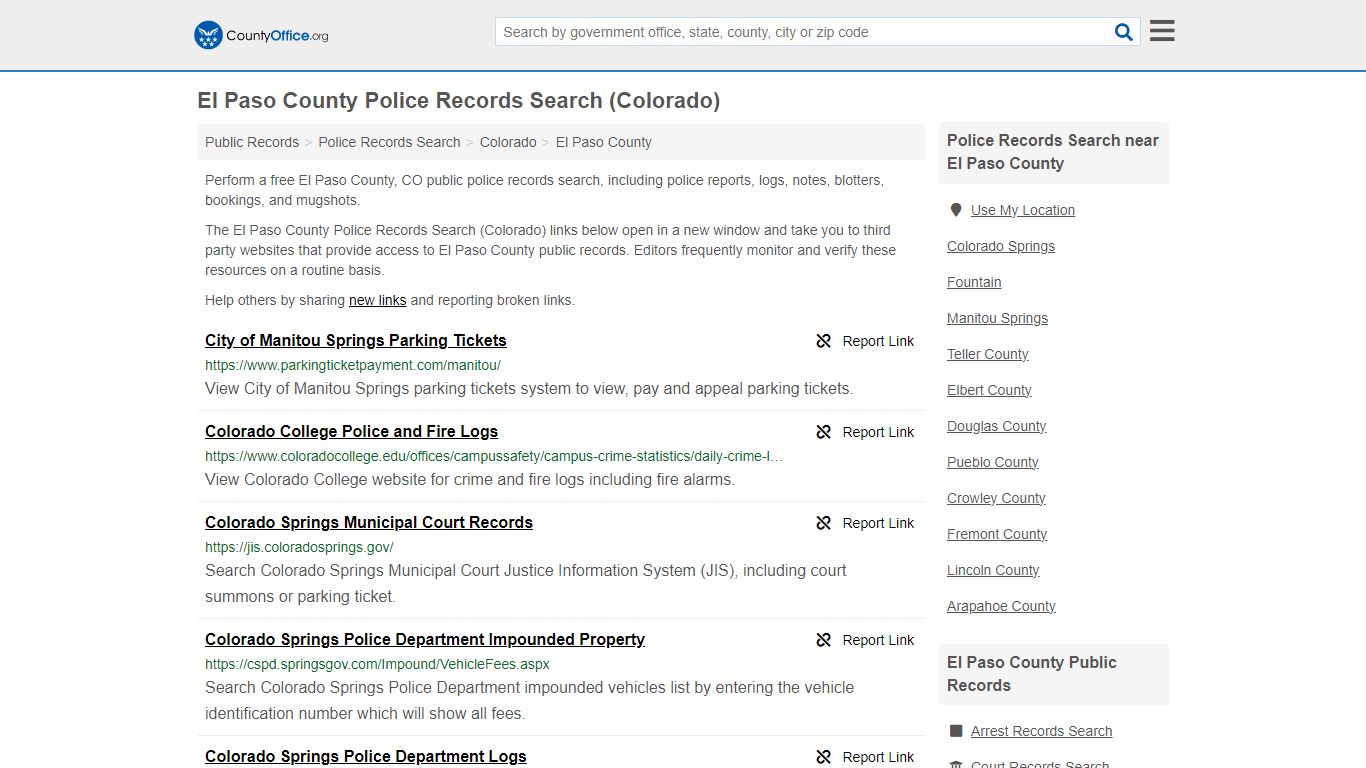The height and width of the screenshot is (768, 1366).
Task: Open Colorado Springs Police Department Logs
Action: 366,756
